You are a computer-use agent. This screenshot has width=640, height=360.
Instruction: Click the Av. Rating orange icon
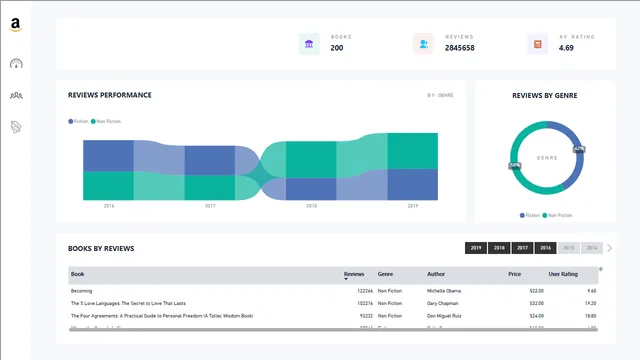tap(538, 44)
